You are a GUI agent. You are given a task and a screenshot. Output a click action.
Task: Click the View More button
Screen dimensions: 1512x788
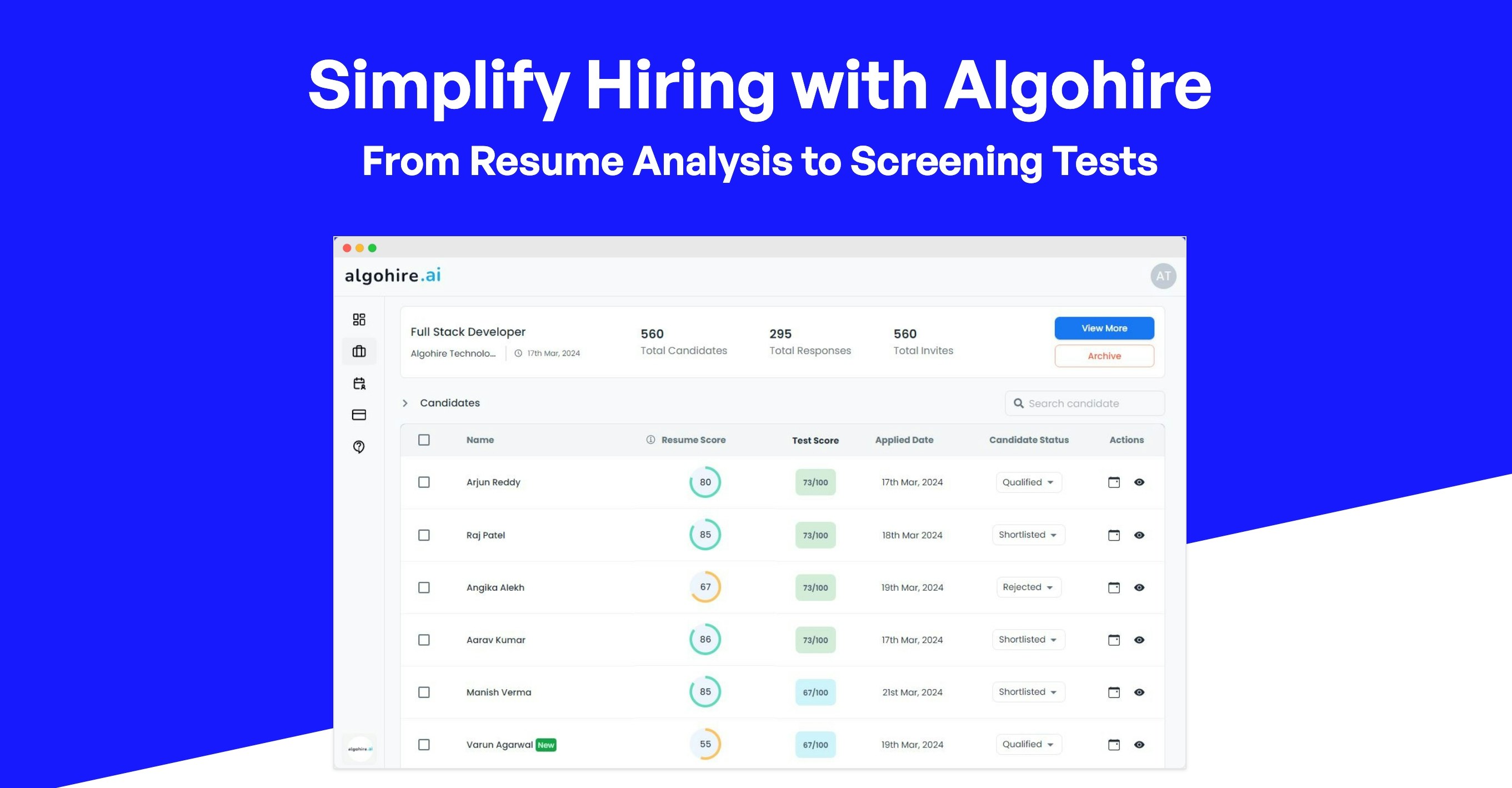tap(1104, 328)
